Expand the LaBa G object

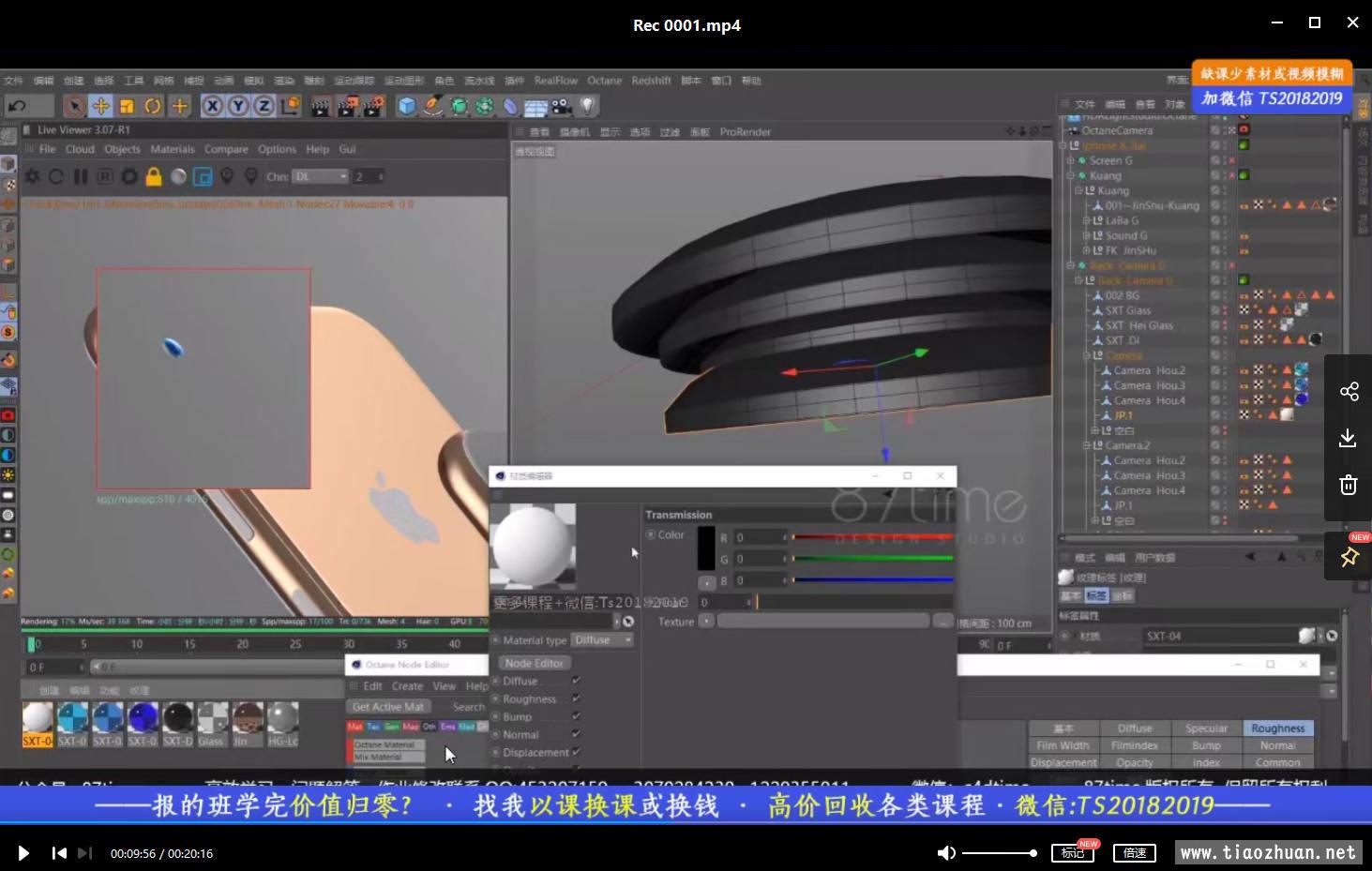1086,220
